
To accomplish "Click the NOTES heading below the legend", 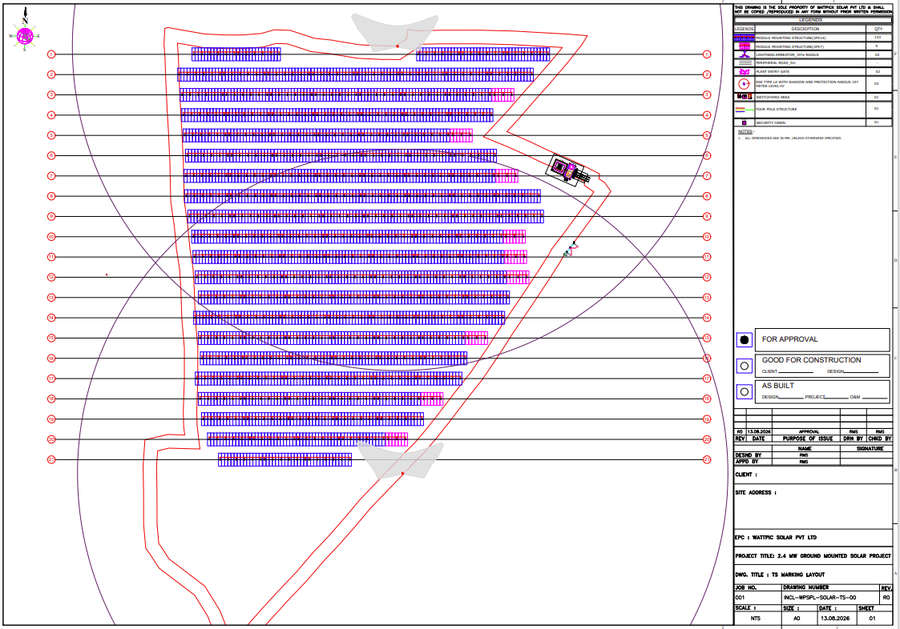I will 745,132.
